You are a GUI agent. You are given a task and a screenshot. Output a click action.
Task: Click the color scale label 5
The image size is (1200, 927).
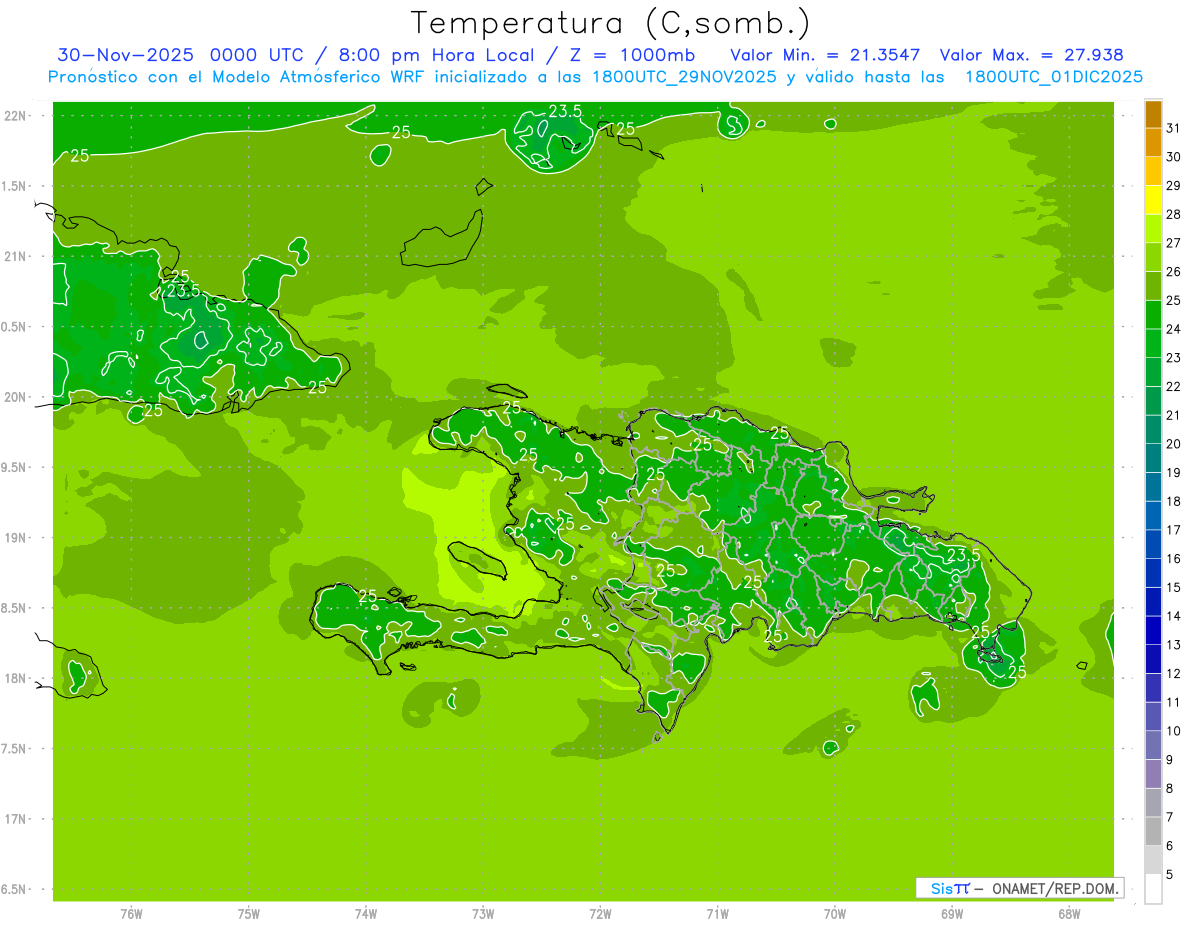click(1170, 874)
